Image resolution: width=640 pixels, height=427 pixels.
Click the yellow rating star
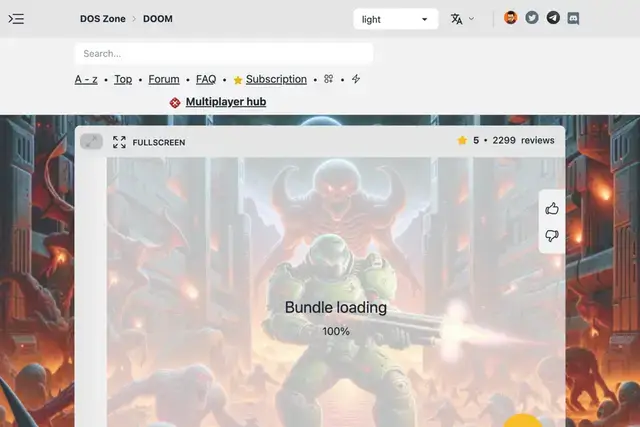pos(462,140)
